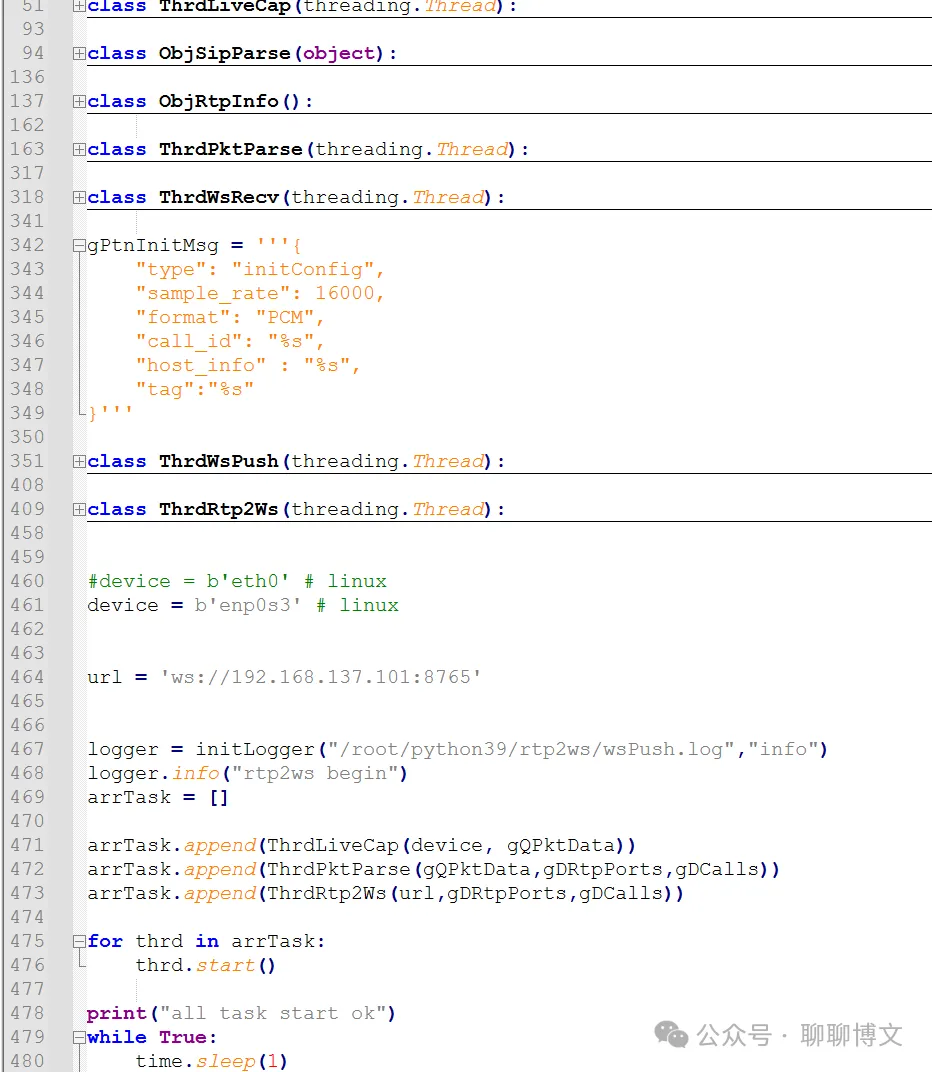
Task: Collapse the 'for thrd in arrTask' loop
Action: click(79, 941)
